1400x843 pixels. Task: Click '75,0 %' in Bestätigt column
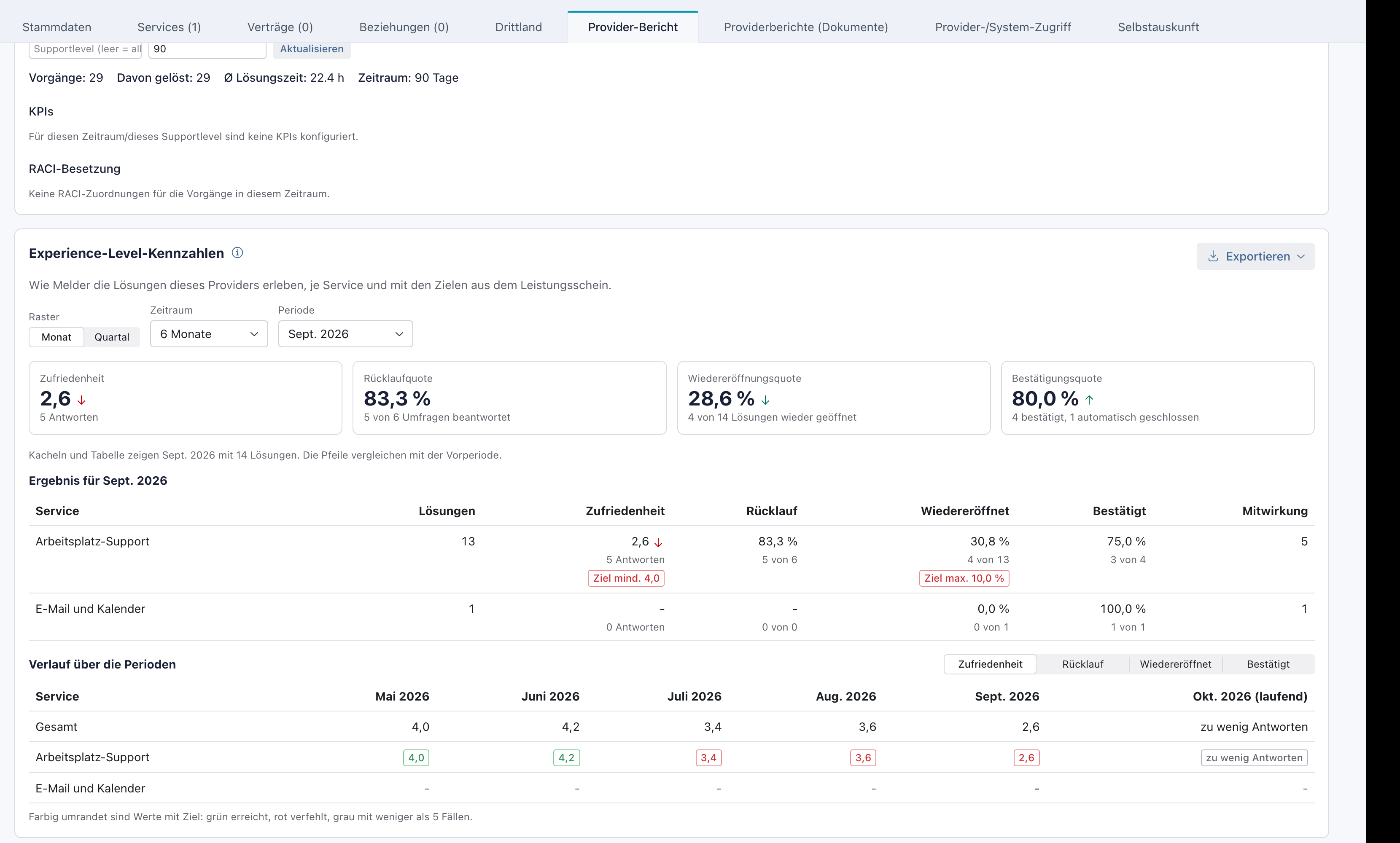pyautogui.click(x=1125, y=541)
